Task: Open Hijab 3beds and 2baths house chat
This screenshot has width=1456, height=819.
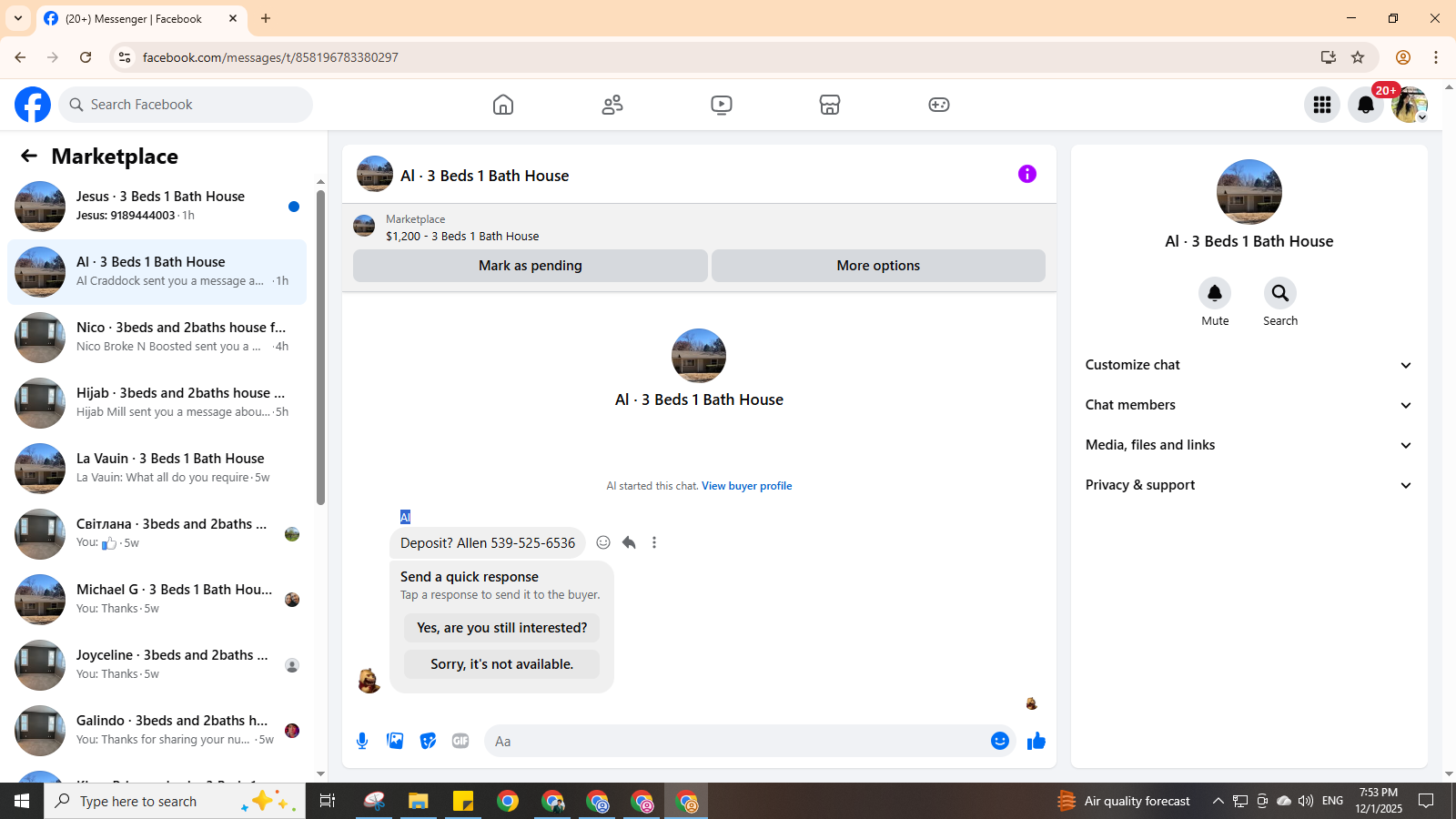Action: click(157, 403)
